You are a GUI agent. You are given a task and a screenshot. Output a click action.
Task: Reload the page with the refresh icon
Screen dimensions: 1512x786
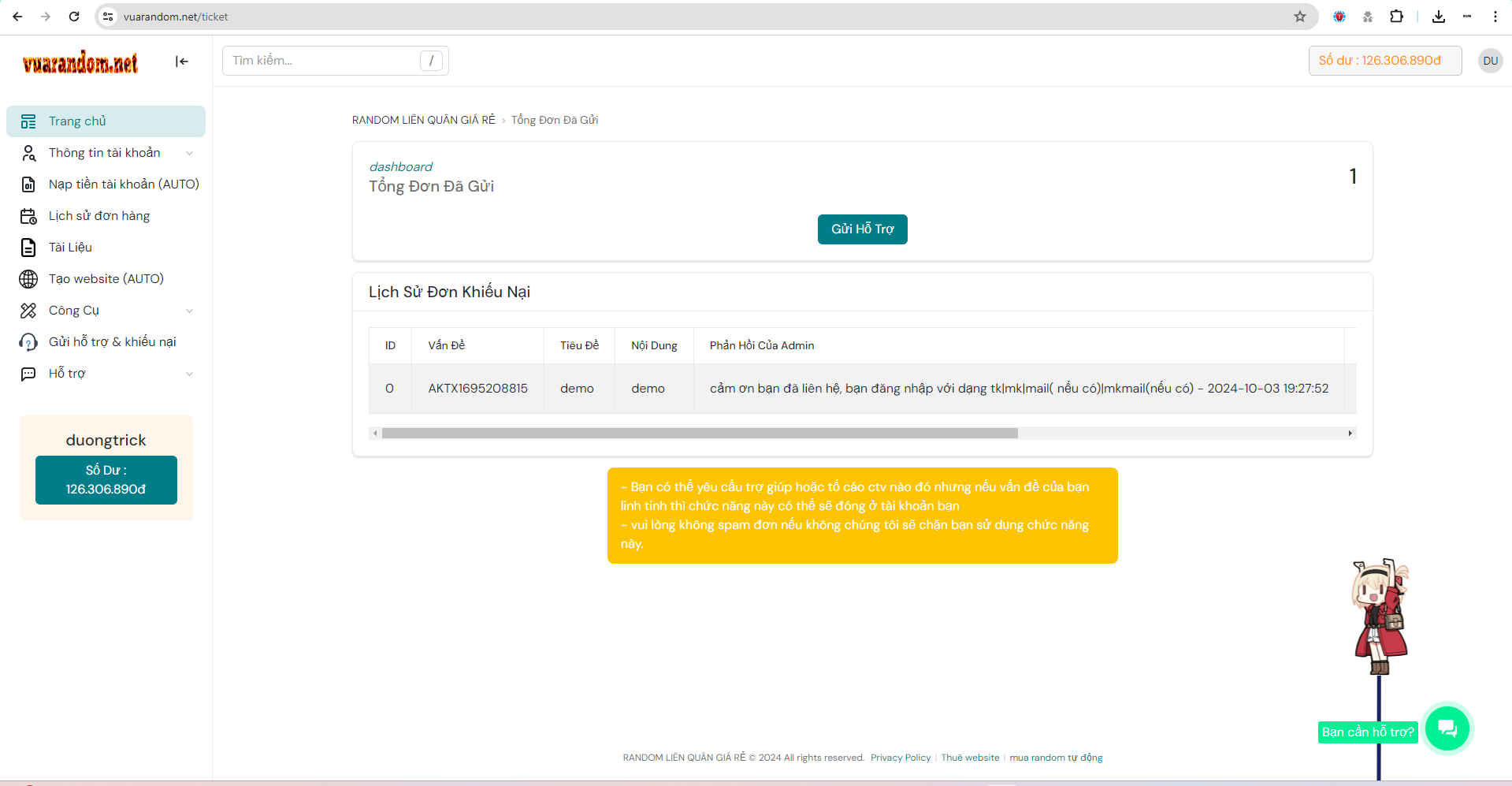click(74, 17)
